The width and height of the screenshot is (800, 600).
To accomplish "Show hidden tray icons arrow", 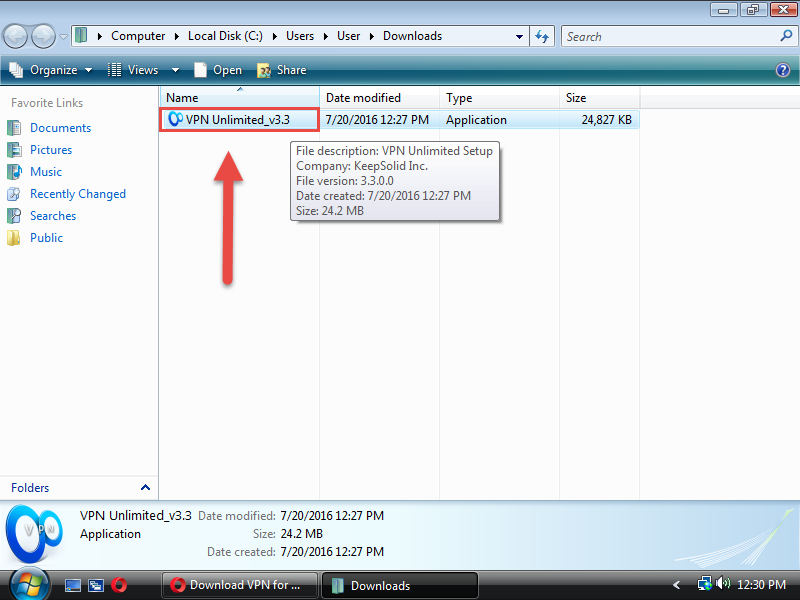I will click(677, 585).
